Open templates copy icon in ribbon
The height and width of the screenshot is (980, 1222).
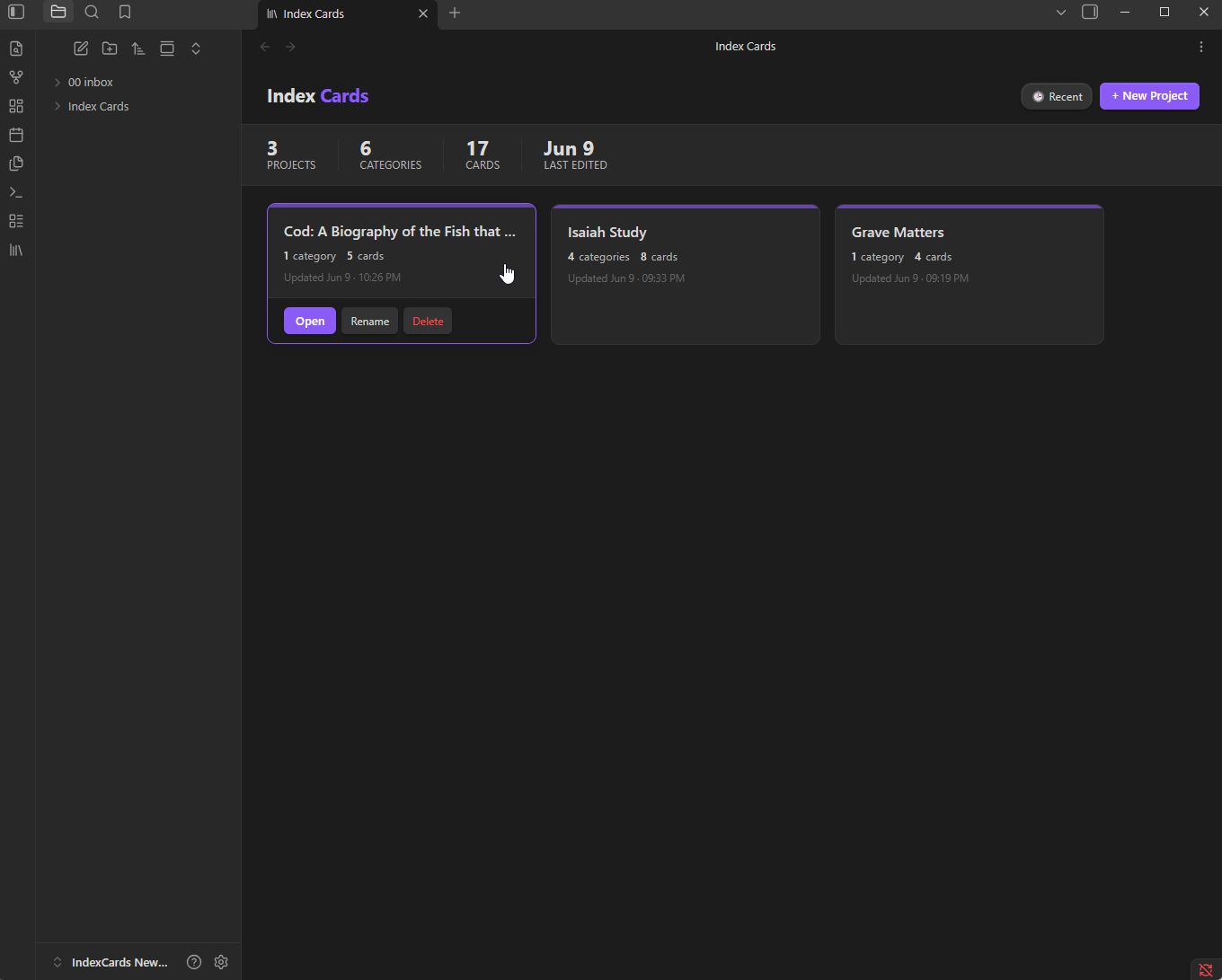pyautogui.click(x=16, y=163)
